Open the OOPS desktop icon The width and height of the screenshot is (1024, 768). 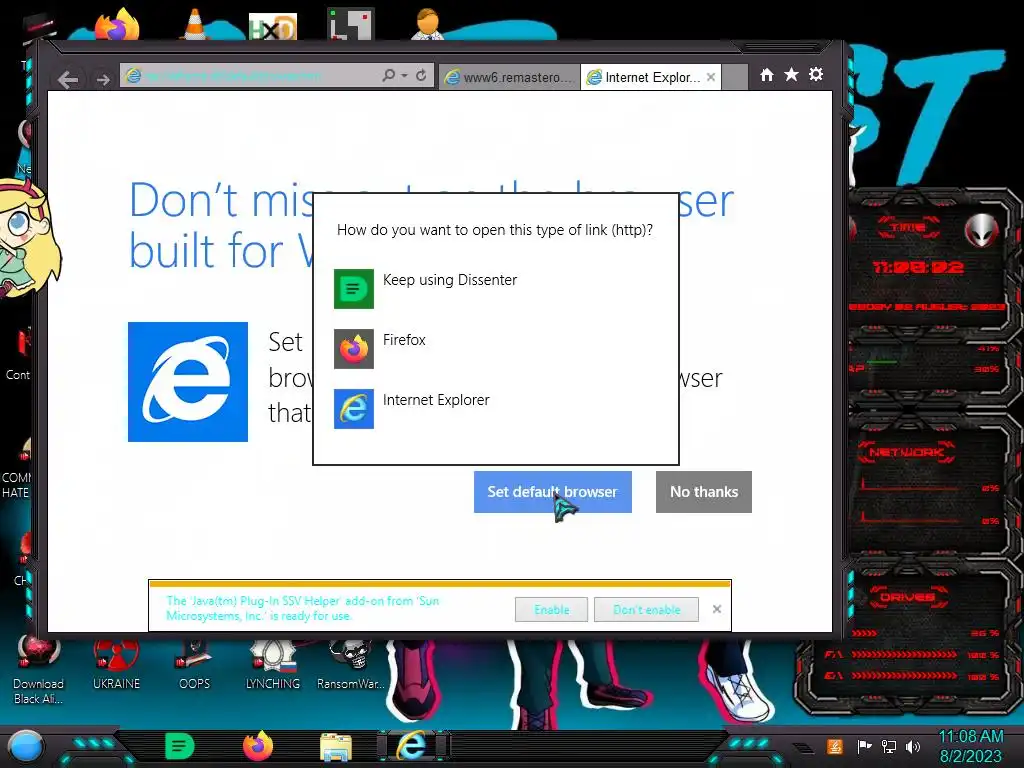195,665
